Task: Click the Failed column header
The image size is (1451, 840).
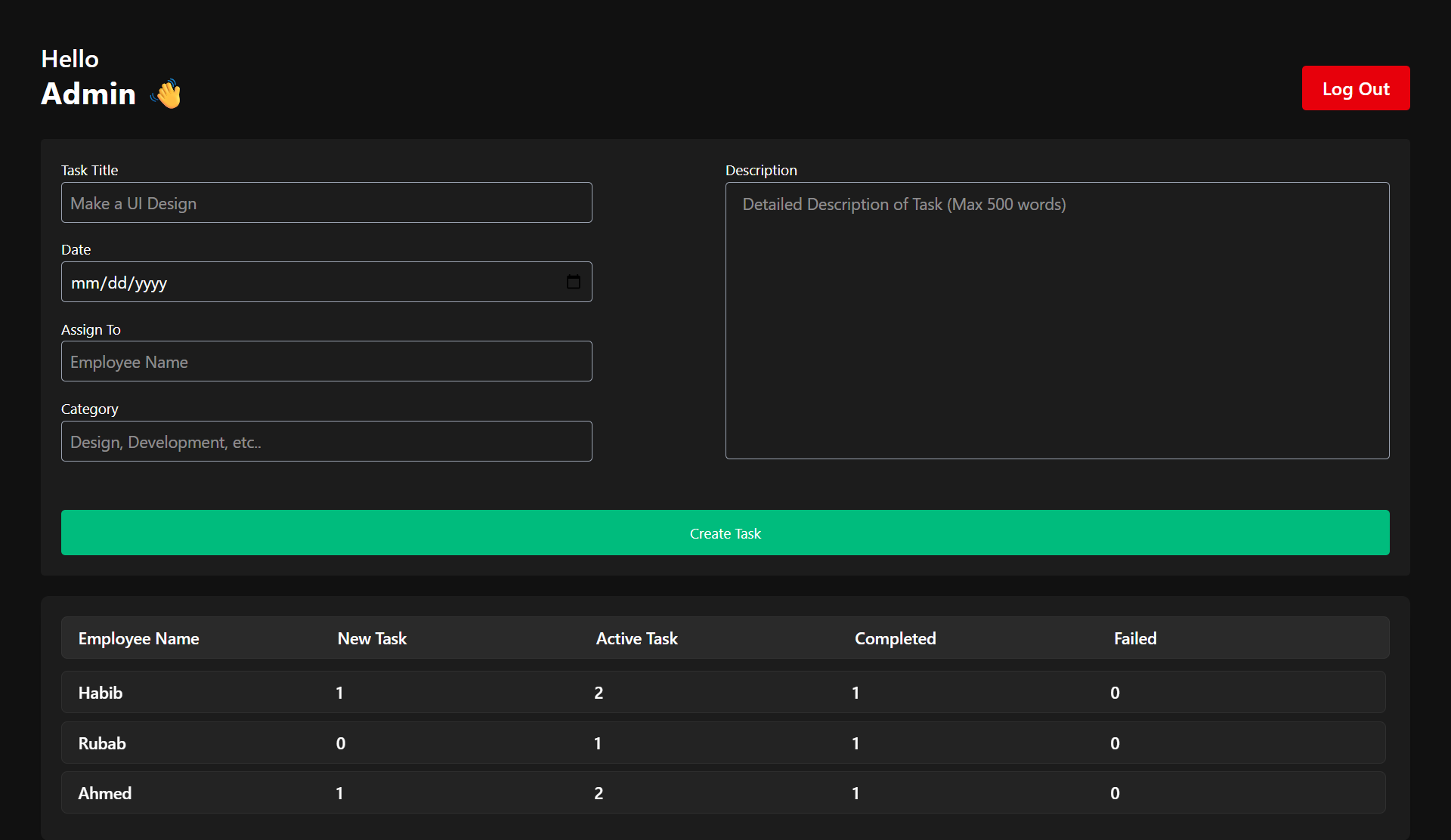Action: click(x=1134, y=638)
